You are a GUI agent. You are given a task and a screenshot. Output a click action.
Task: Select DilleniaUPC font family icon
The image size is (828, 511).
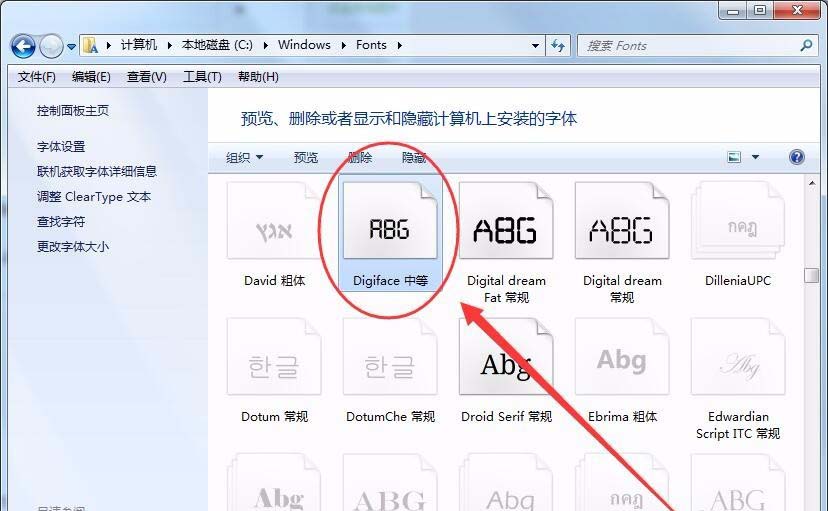click(738, 221)
